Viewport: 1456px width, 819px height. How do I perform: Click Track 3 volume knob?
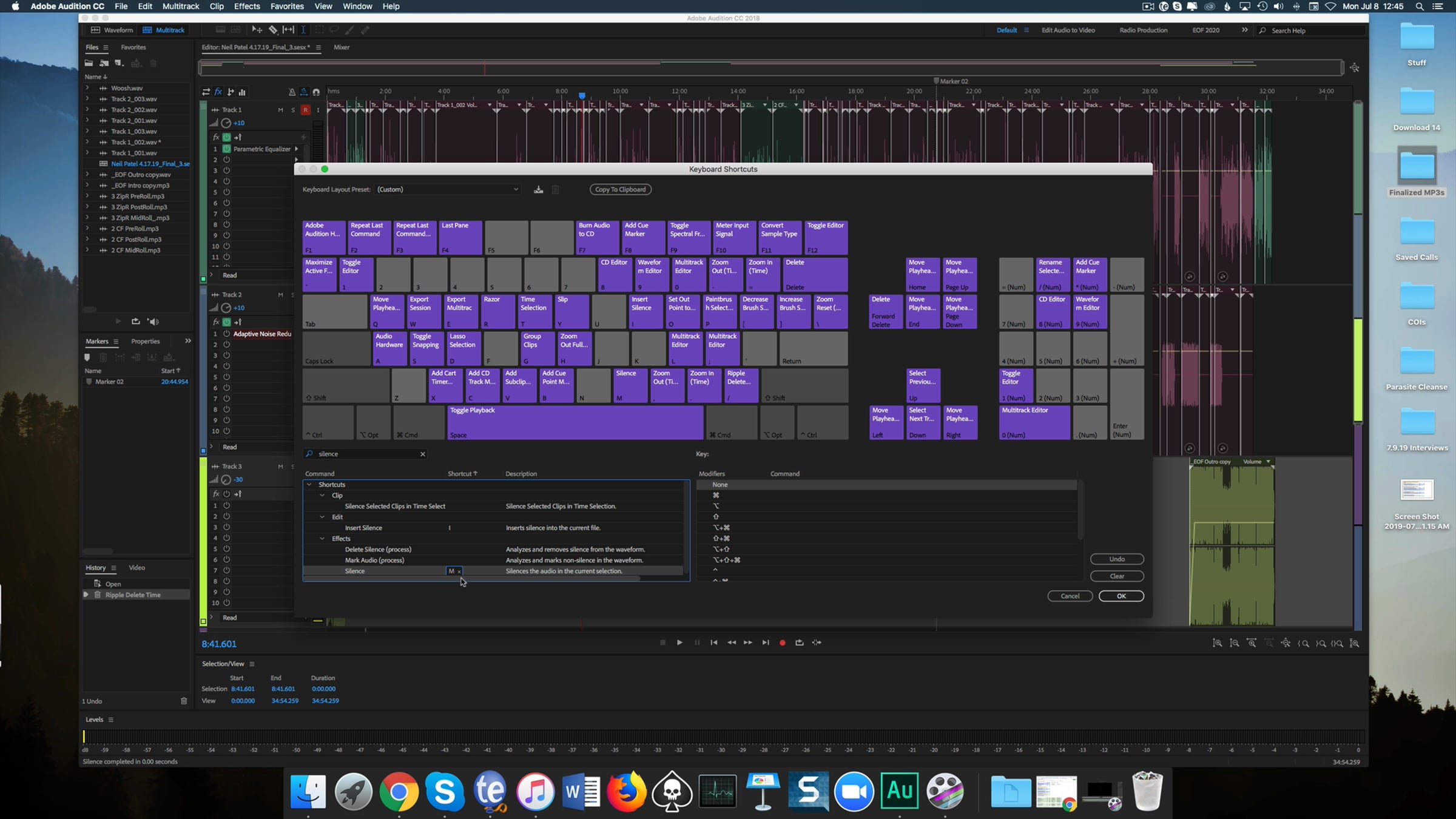[226, 479]
